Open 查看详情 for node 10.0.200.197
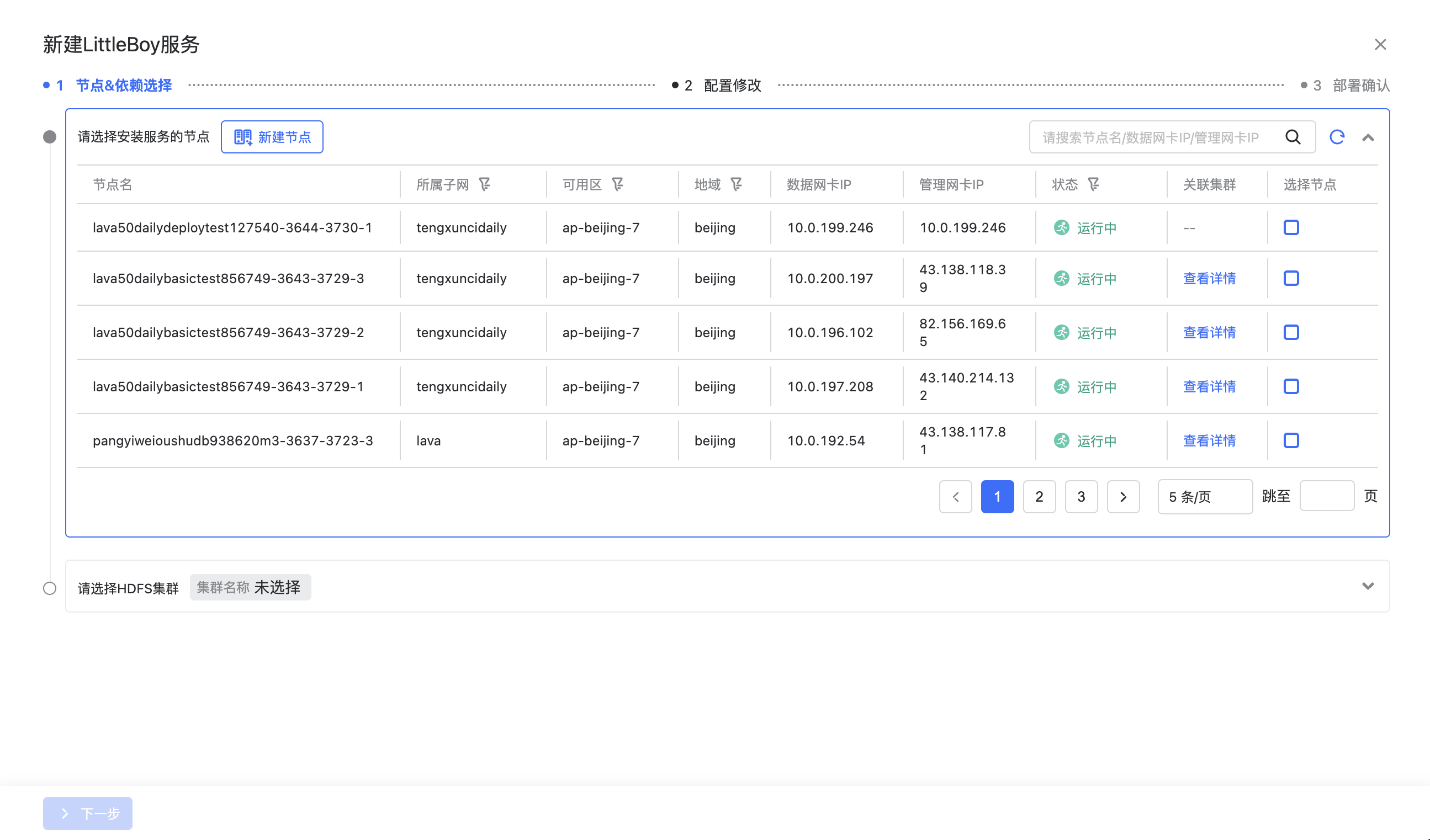Image resolution: width=1430 pixels, height=840 pixels. click(1209, 279)
